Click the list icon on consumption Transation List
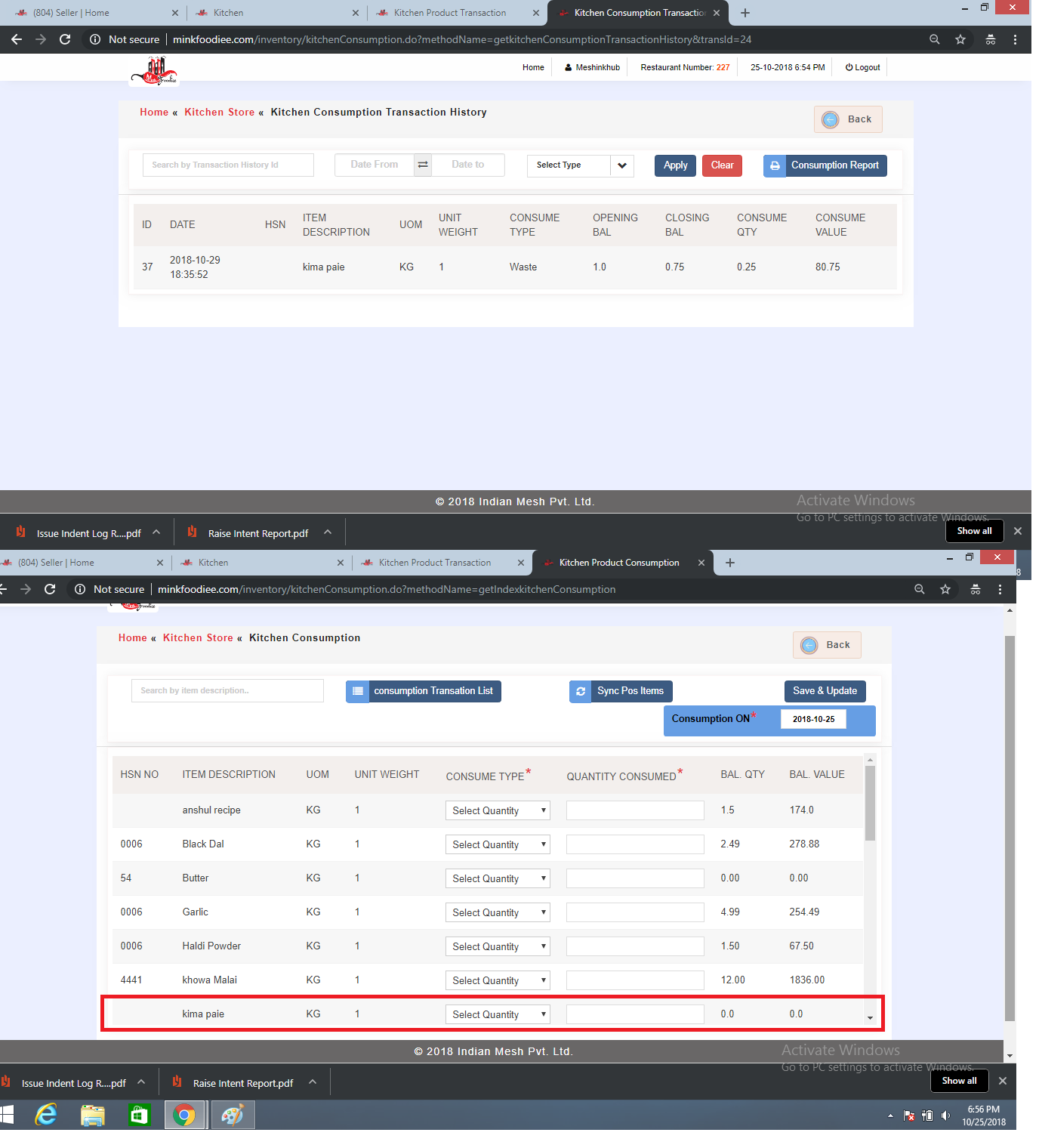Viewport: 1042px width, 1148px height. [x=358, y=691]
